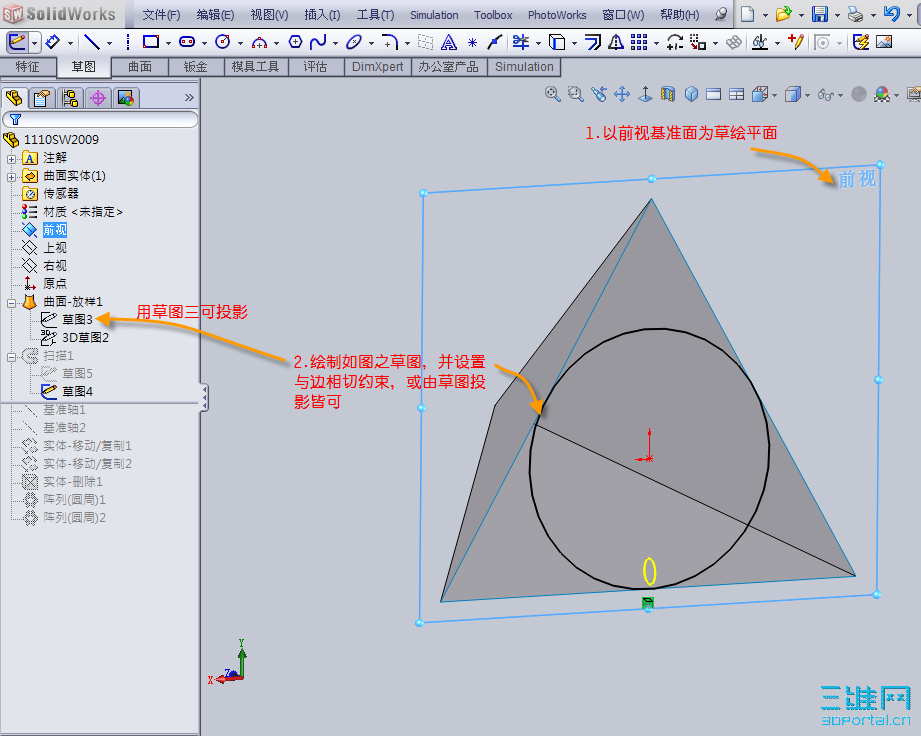Screen dimensions: 921x736
Task: Open the display manager tab icon
Action: [x=126, y=98]
